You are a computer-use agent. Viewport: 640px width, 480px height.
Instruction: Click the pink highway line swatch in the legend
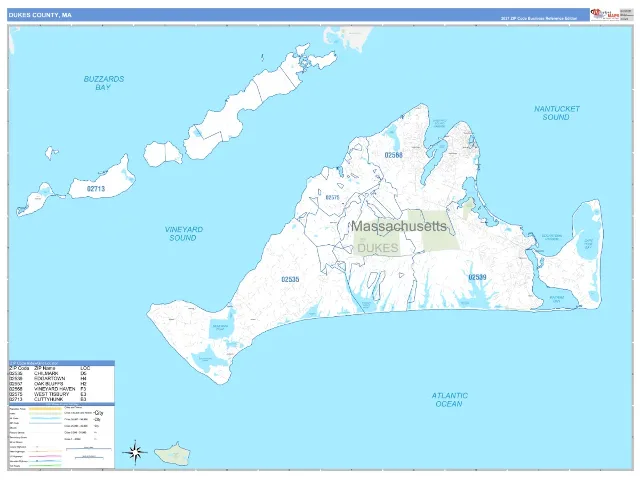45,456
